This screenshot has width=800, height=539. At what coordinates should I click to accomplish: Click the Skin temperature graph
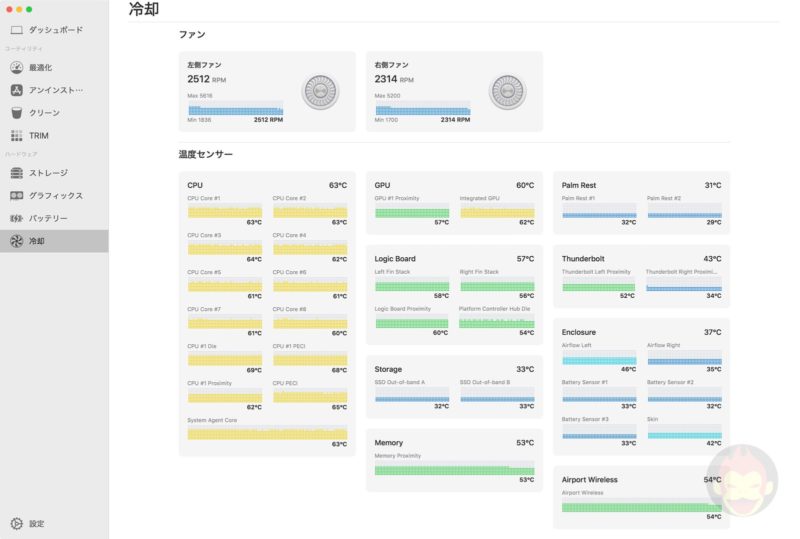[x=684, y=432]
